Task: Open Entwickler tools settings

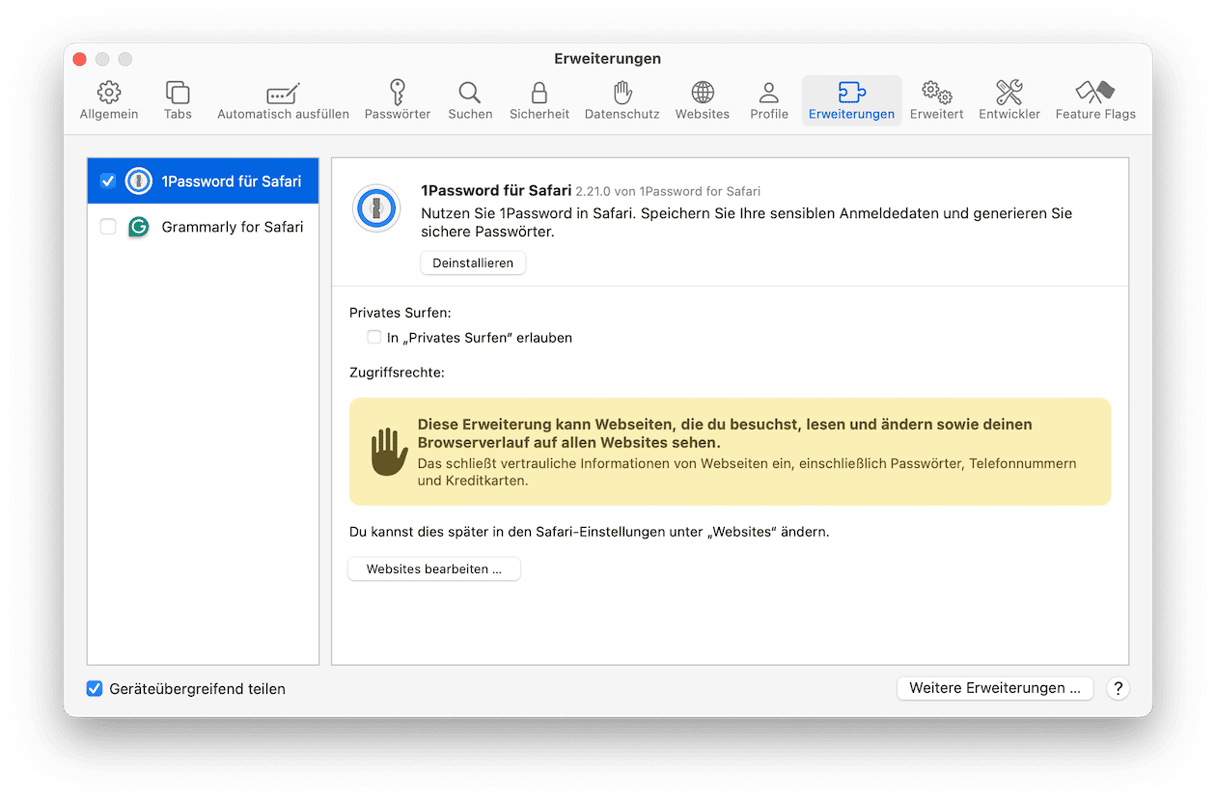Action: pos(1009,94)
